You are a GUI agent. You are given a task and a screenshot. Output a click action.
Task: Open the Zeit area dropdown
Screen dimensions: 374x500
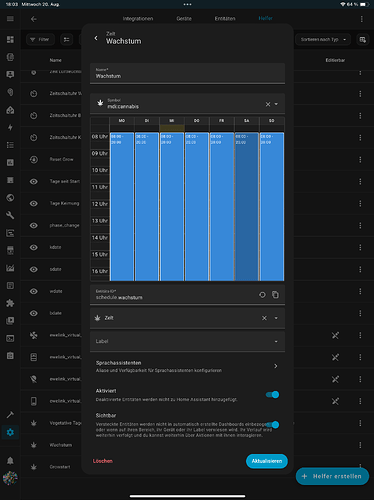pyautogui.click(x=276, y=318)
